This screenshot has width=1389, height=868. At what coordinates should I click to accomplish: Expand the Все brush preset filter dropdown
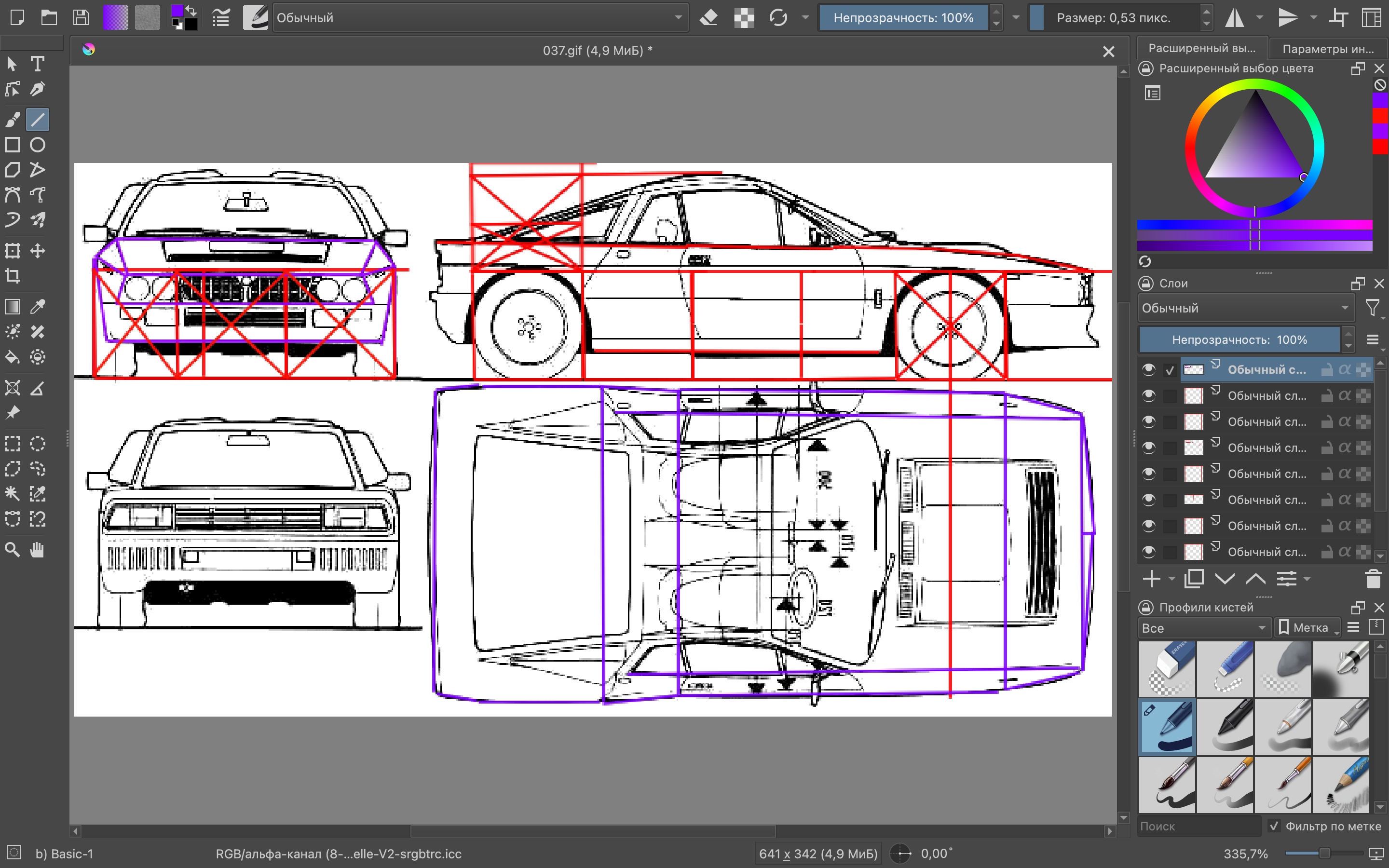[1204, 628]
